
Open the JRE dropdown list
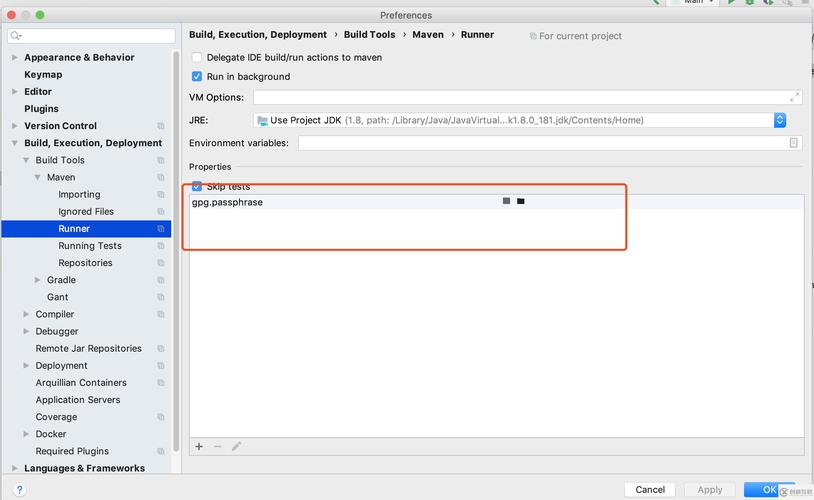tap(779, 120)
